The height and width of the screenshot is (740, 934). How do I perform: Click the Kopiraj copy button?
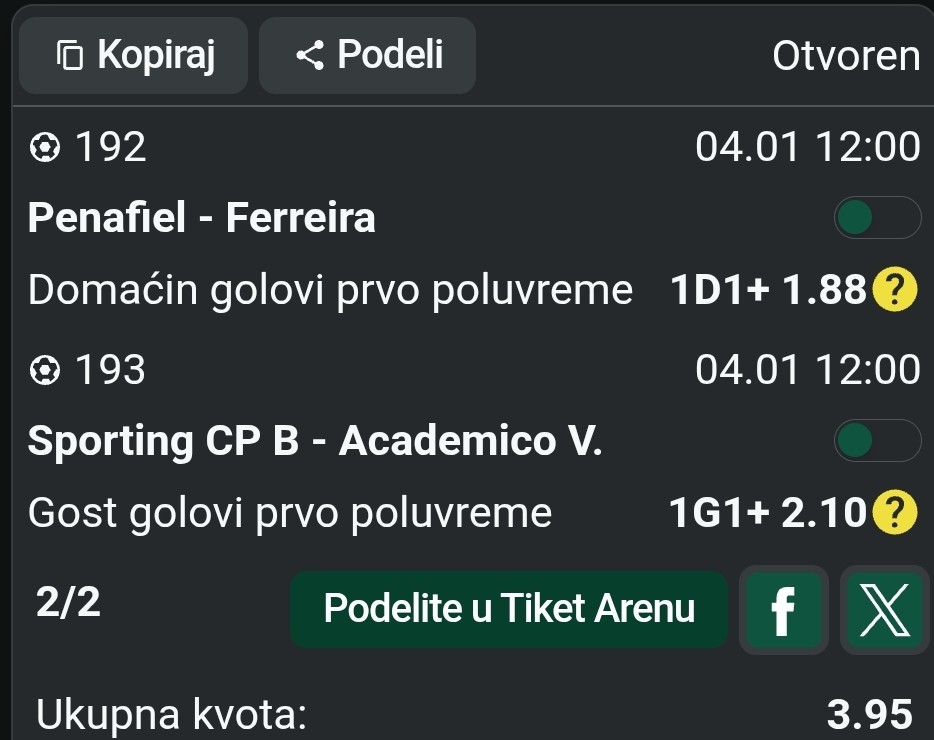coord(134,55)
